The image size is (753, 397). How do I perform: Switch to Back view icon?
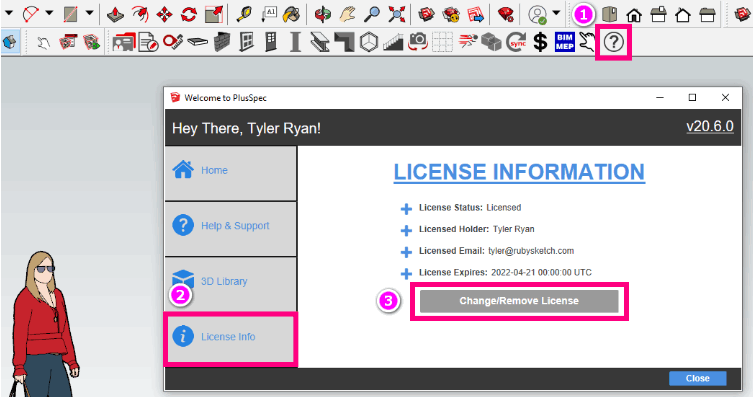(x=683, y=15)
